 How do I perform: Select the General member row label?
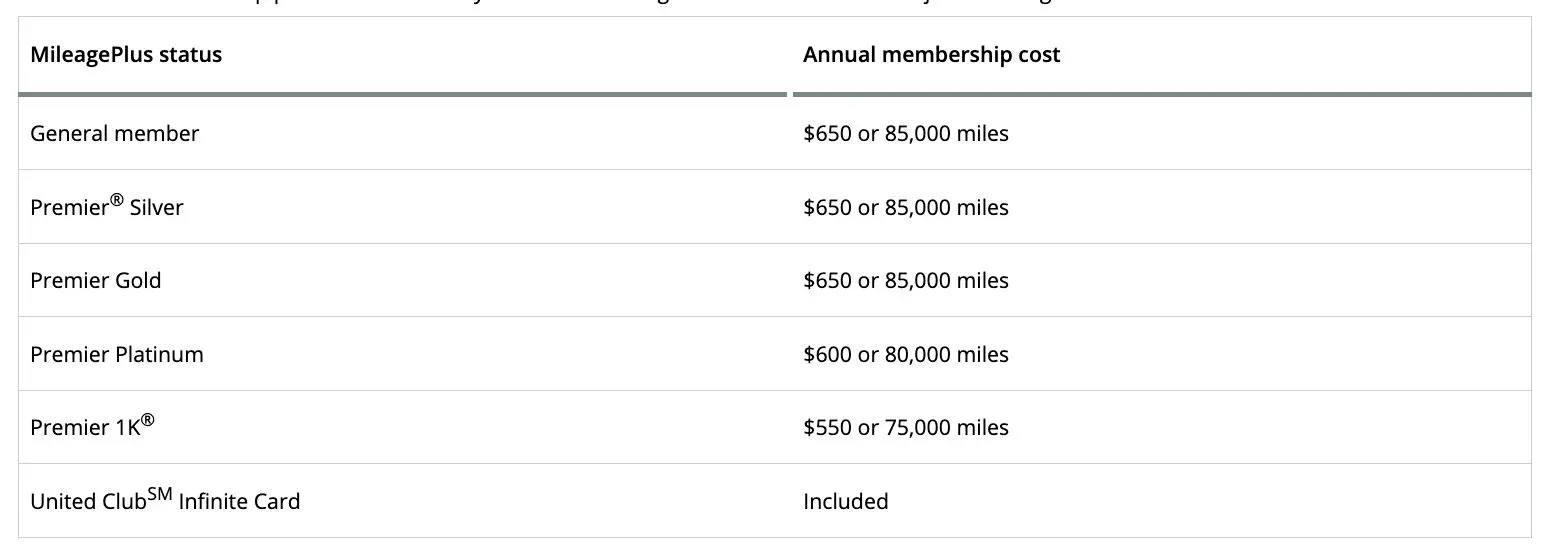[114, 133]
